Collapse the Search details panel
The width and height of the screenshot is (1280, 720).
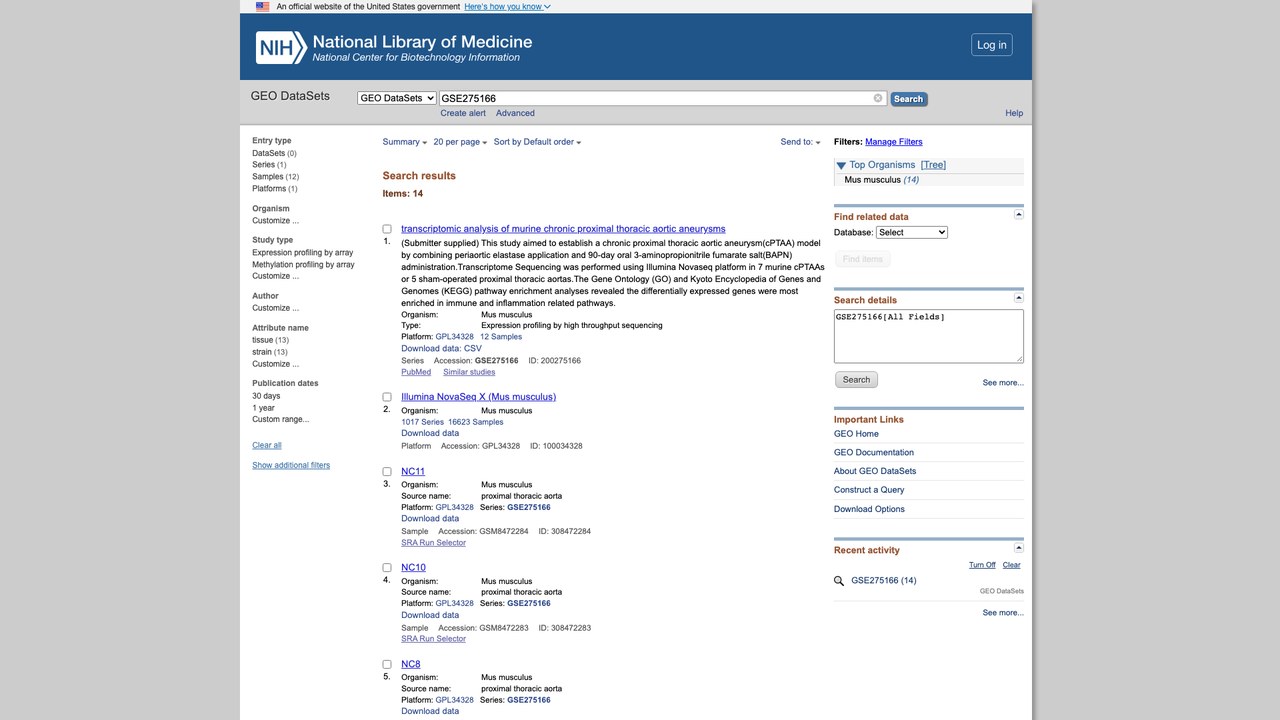coord(1019,298)
